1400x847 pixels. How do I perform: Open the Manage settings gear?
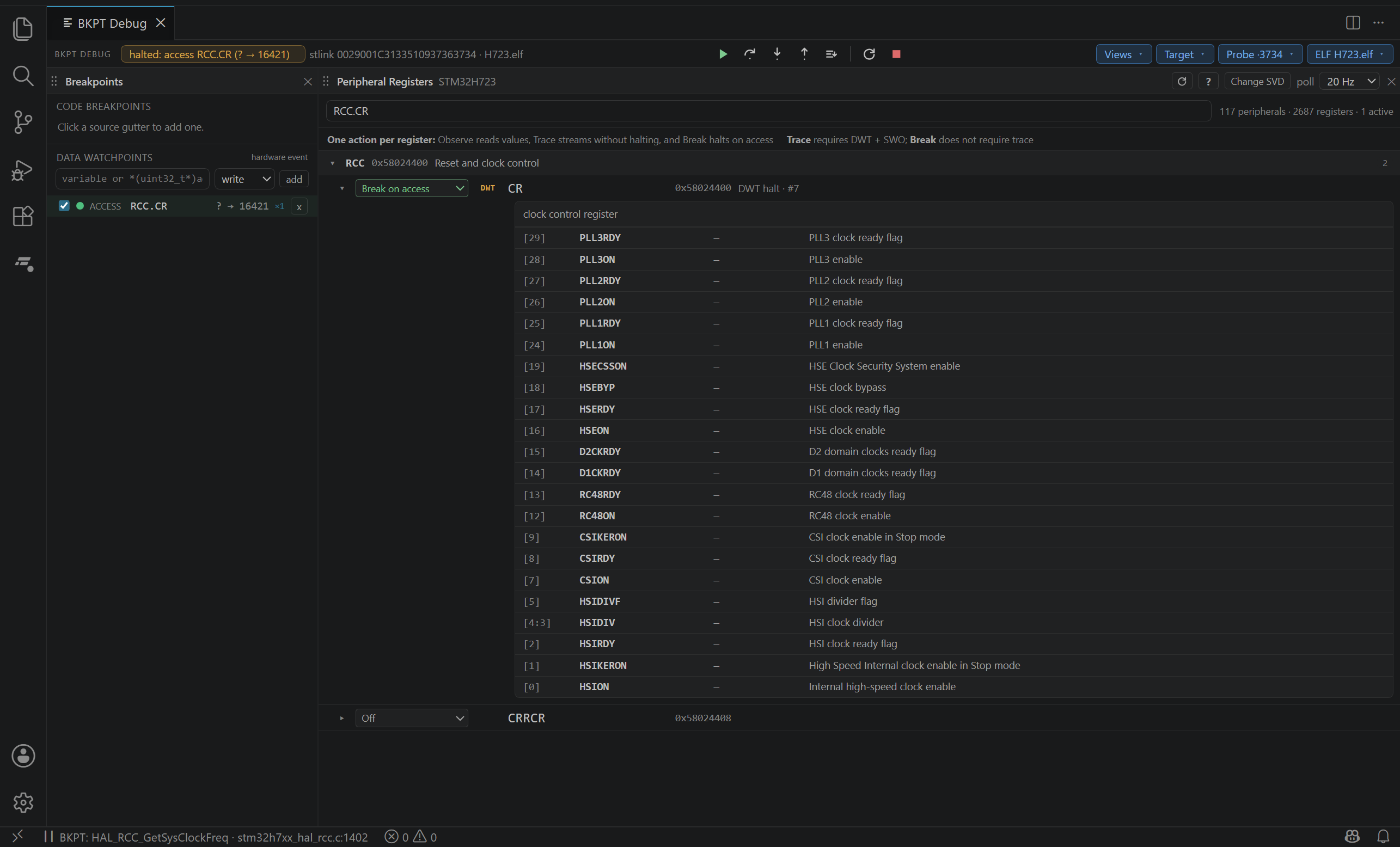(x=23, y=802)
